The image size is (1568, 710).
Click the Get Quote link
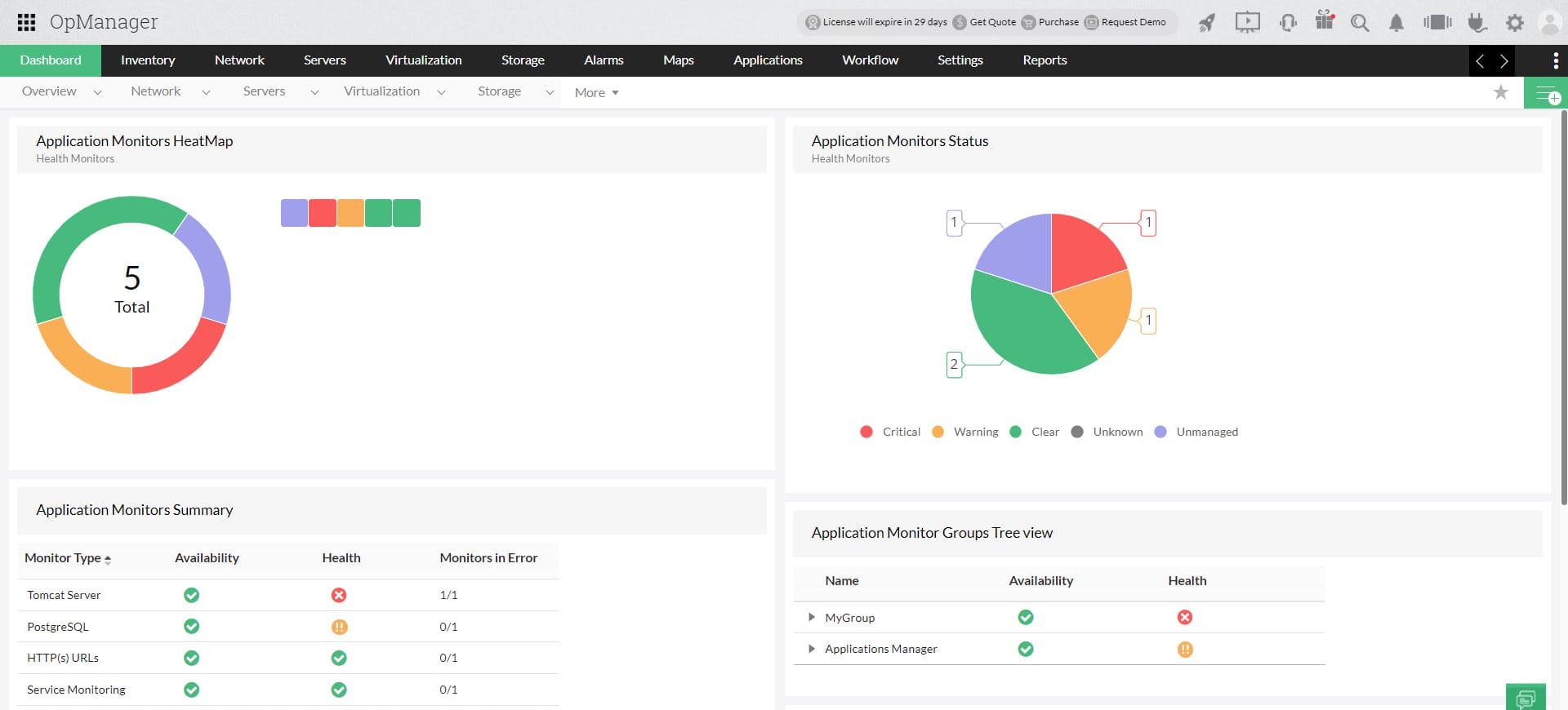tap(991, 22)
